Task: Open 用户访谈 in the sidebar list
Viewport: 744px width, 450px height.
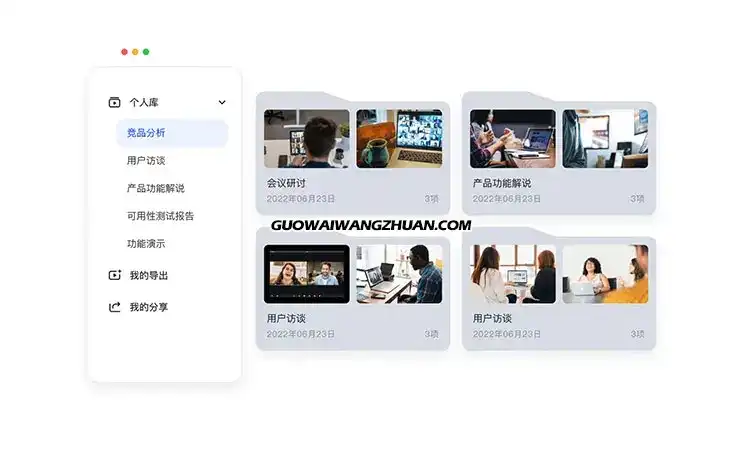Action: click(146, 160)
